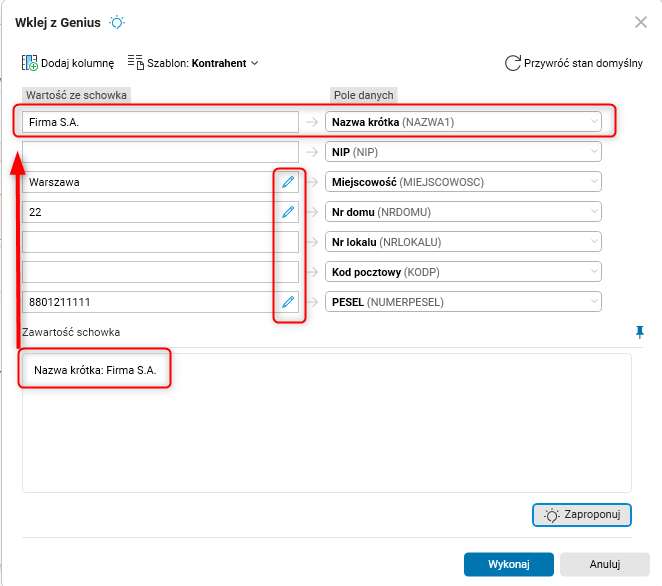Expand the Kod pocztowy dropdown
Viewport: 662px width, 586px height.
pyautogui.click(x=595, y=271)
